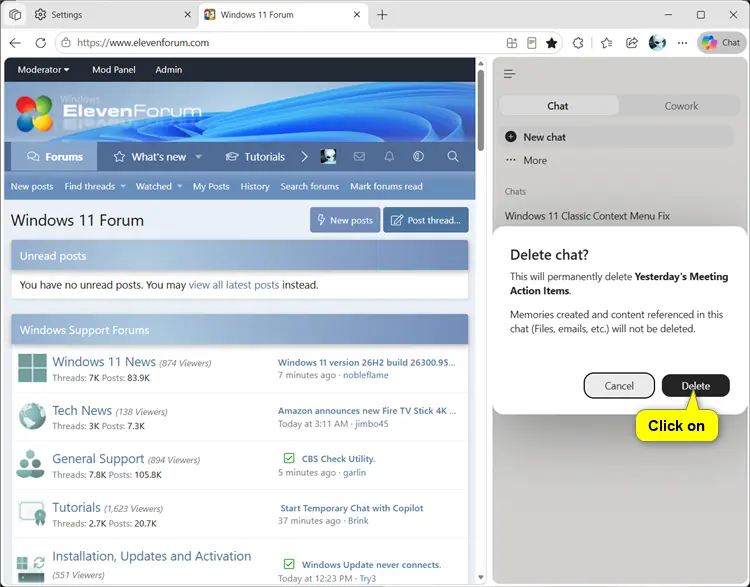Open view all latest posts link
Screen dimensions: 750x587
point(233,285)
